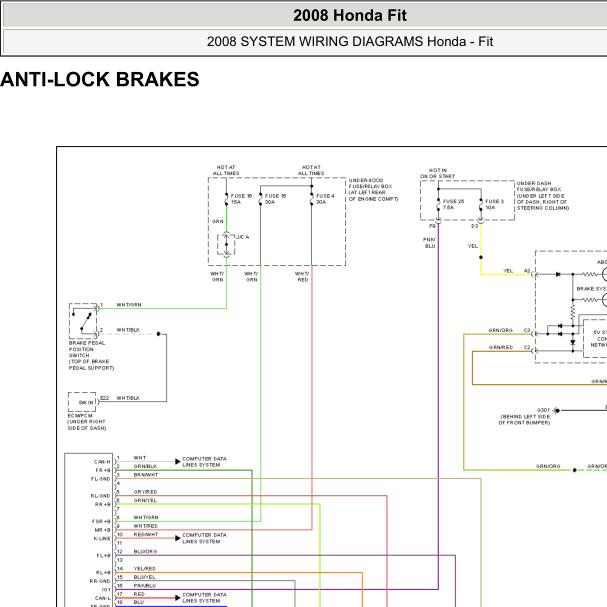
Task: Click the 'IG1' pin label
Action: (x=106, y=590)
